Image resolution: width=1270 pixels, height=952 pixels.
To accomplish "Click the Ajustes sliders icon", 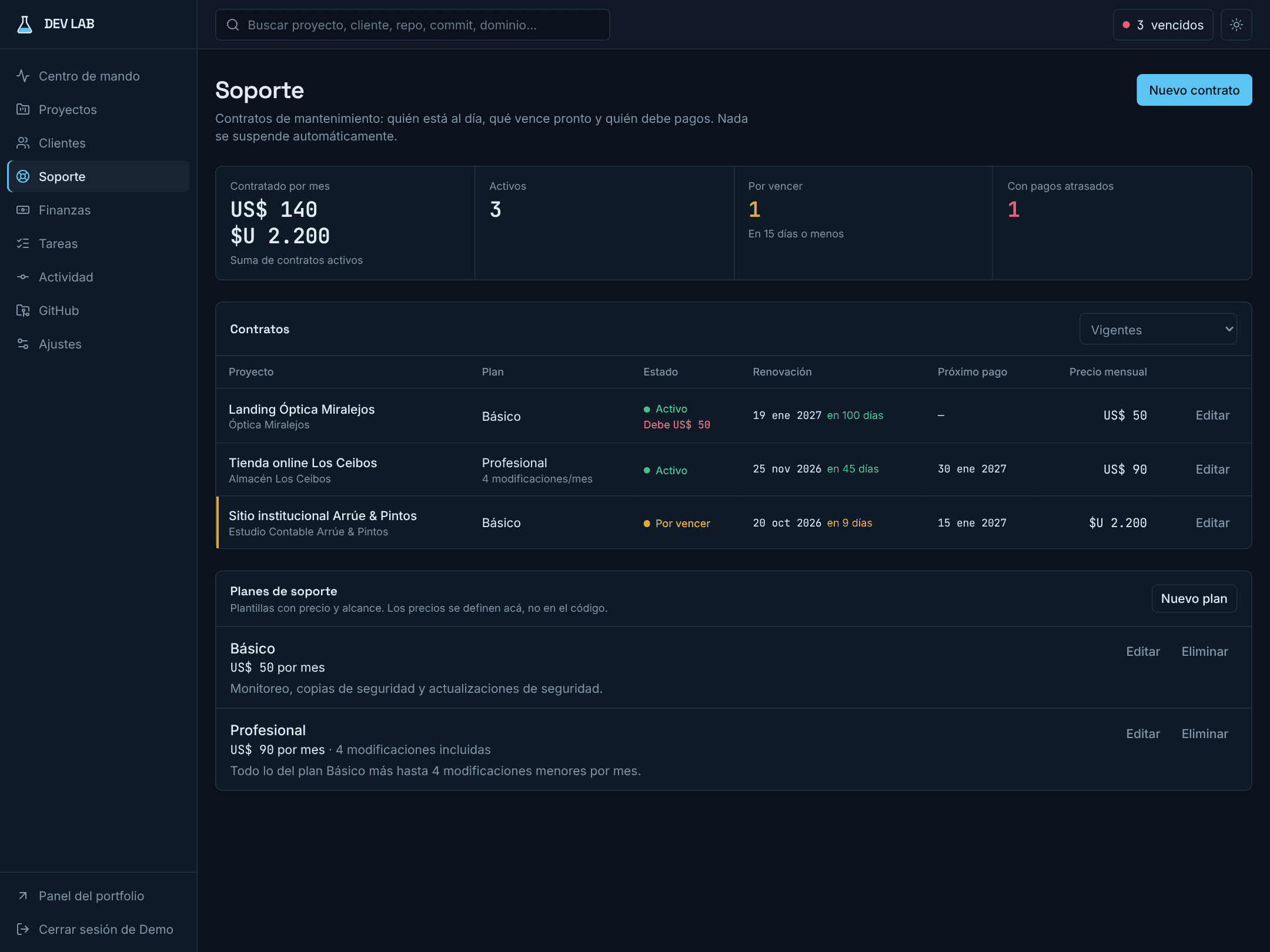I will [23, 344].
